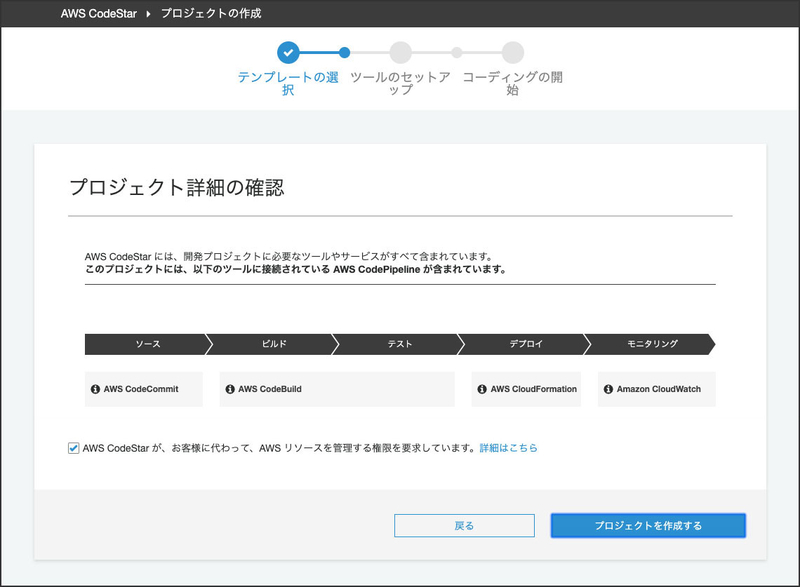800x587 pixels.
Task: Click the ソース pipeline stage
Action: coord(148,344)
